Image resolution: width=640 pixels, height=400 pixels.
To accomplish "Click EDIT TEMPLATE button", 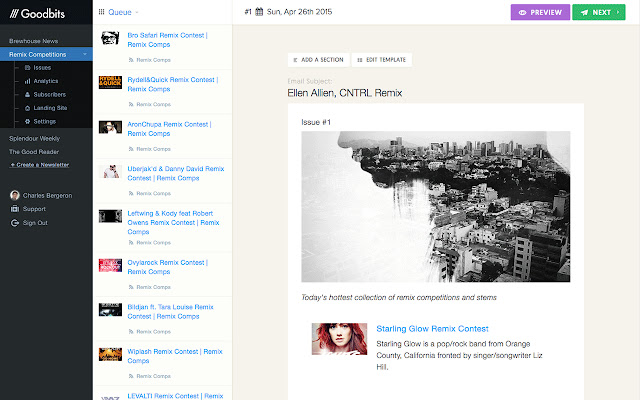I will (382, 60).
